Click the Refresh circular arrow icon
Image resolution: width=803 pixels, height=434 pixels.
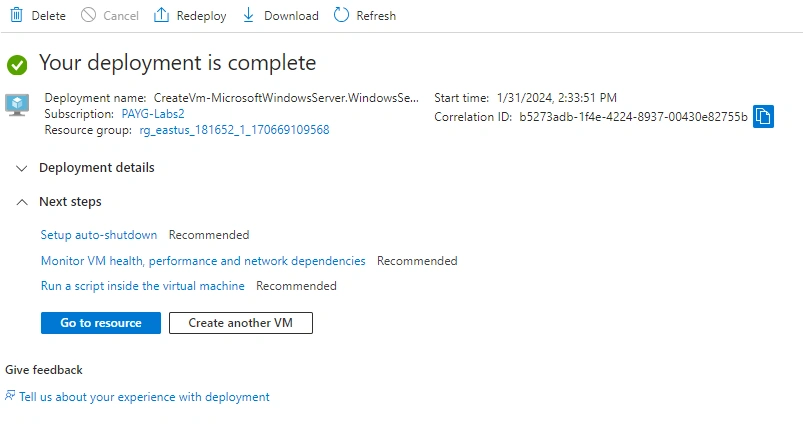(341, 15)
